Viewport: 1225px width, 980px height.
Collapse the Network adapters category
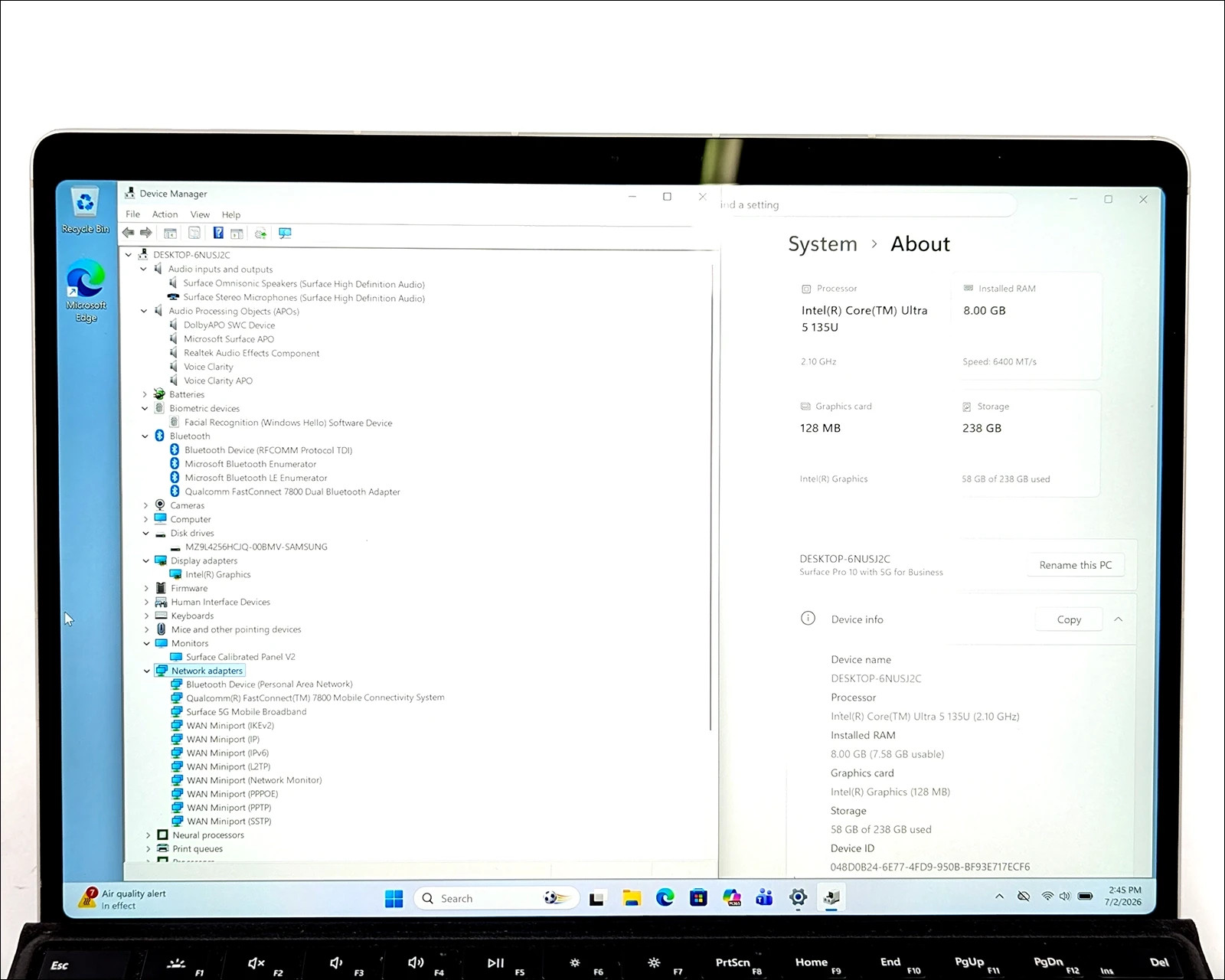point(147,671)
